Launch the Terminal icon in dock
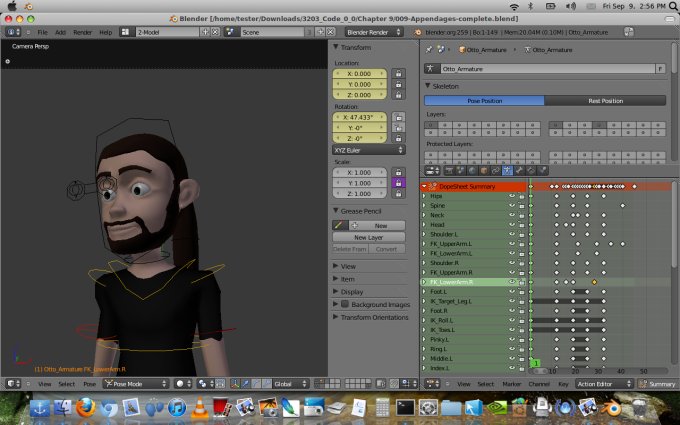Screen dimensions: 680x425 [405, 408]
